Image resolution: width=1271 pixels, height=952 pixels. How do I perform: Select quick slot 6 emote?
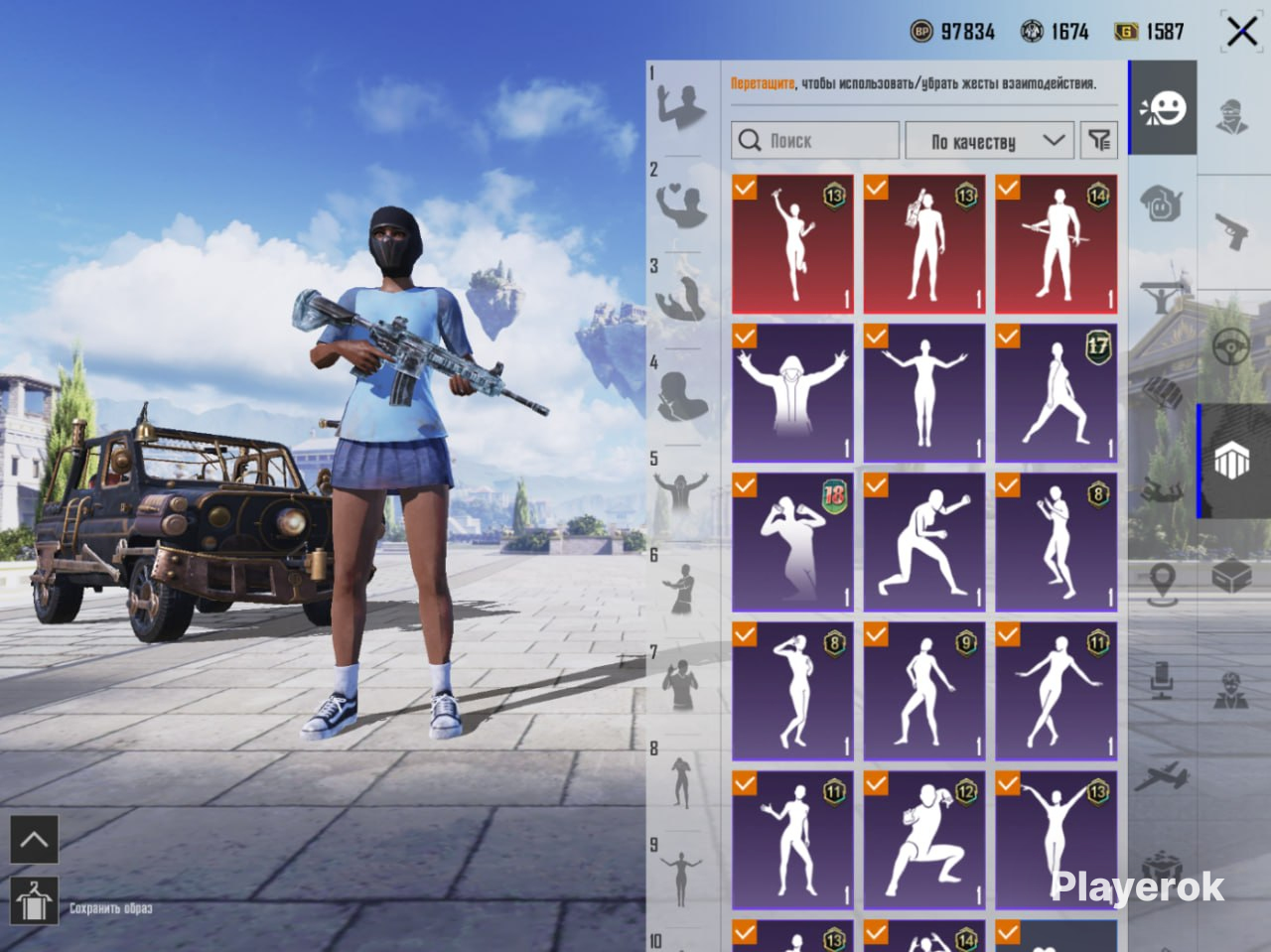(x=682, y=590)
